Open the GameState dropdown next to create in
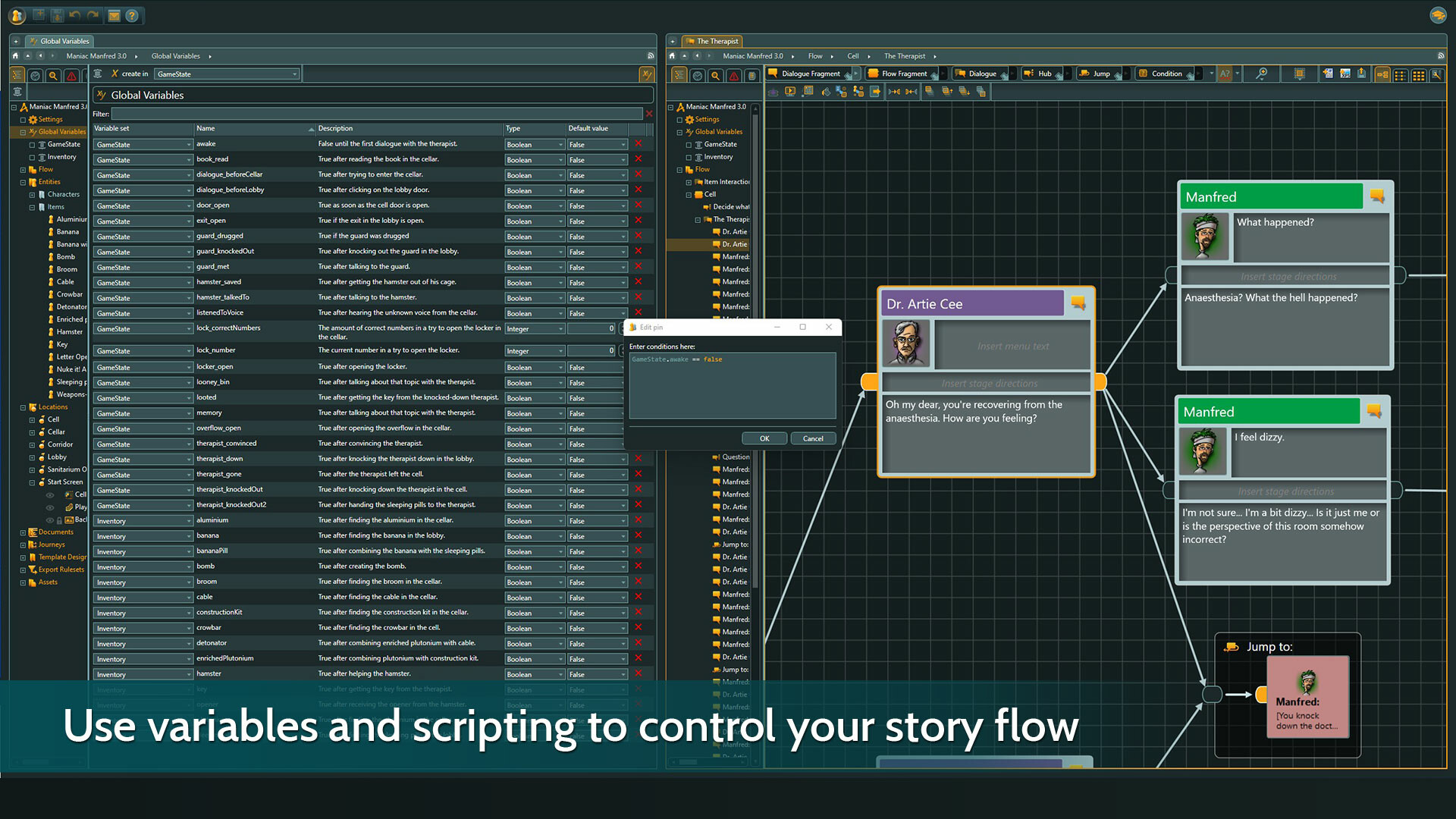 [x=294, y=74]
